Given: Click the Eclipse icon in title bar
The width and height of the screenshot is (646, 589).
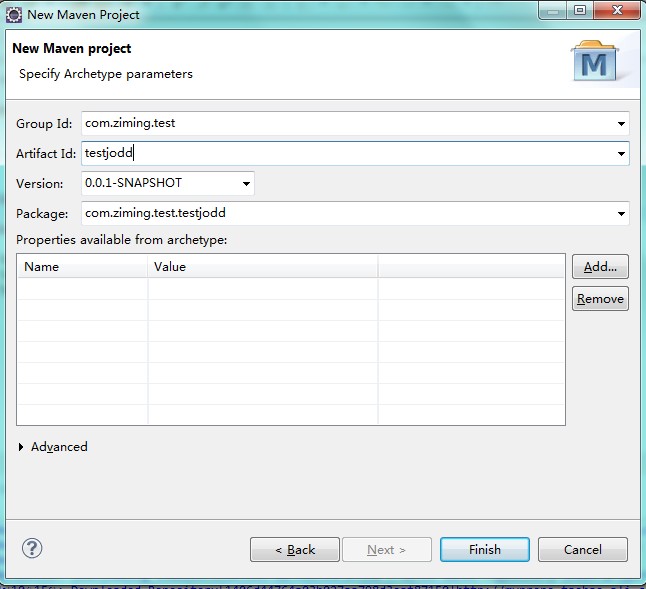Looking at the screenshot, I should coord(14,15).
